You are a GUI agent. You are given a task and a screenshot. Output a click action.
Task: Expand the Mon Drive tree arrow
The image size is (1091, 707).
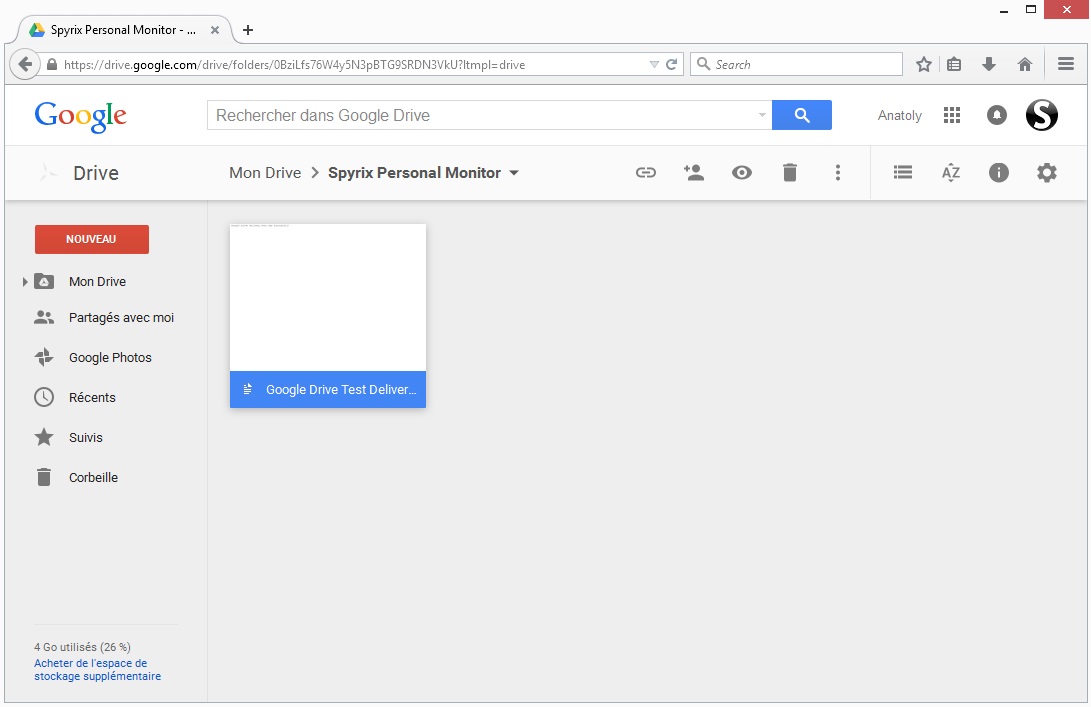click(x=25, y=282)
